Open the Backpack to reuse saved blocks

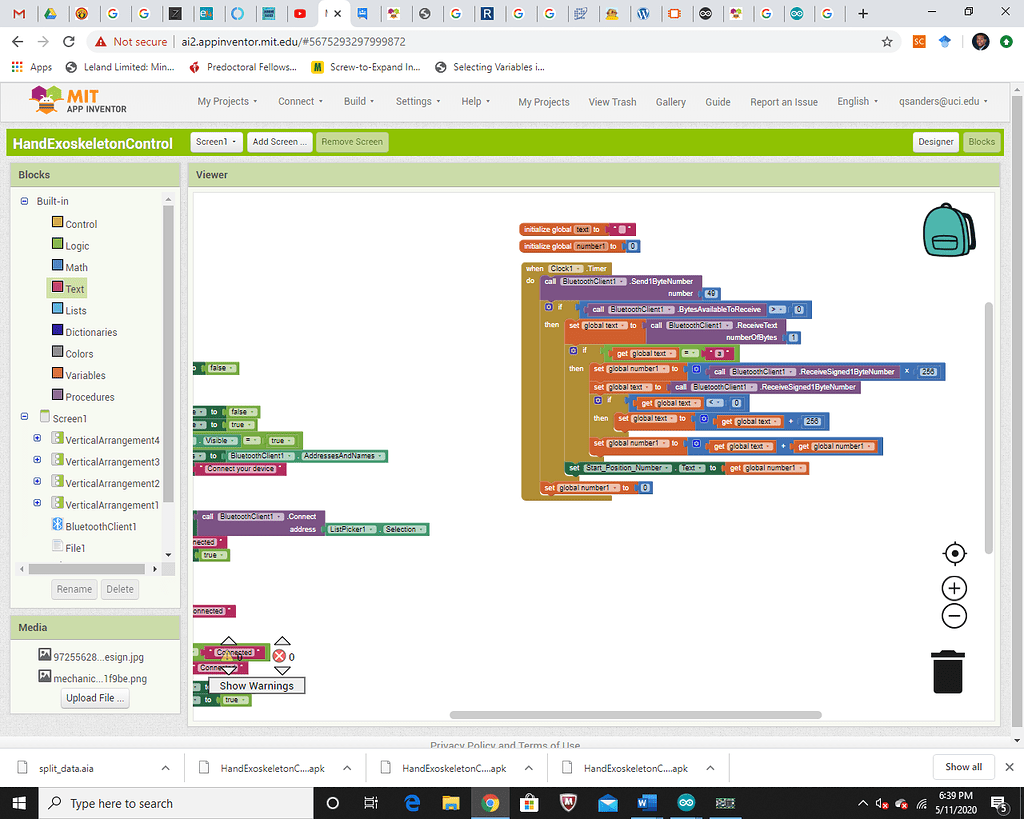pos(947,230)
